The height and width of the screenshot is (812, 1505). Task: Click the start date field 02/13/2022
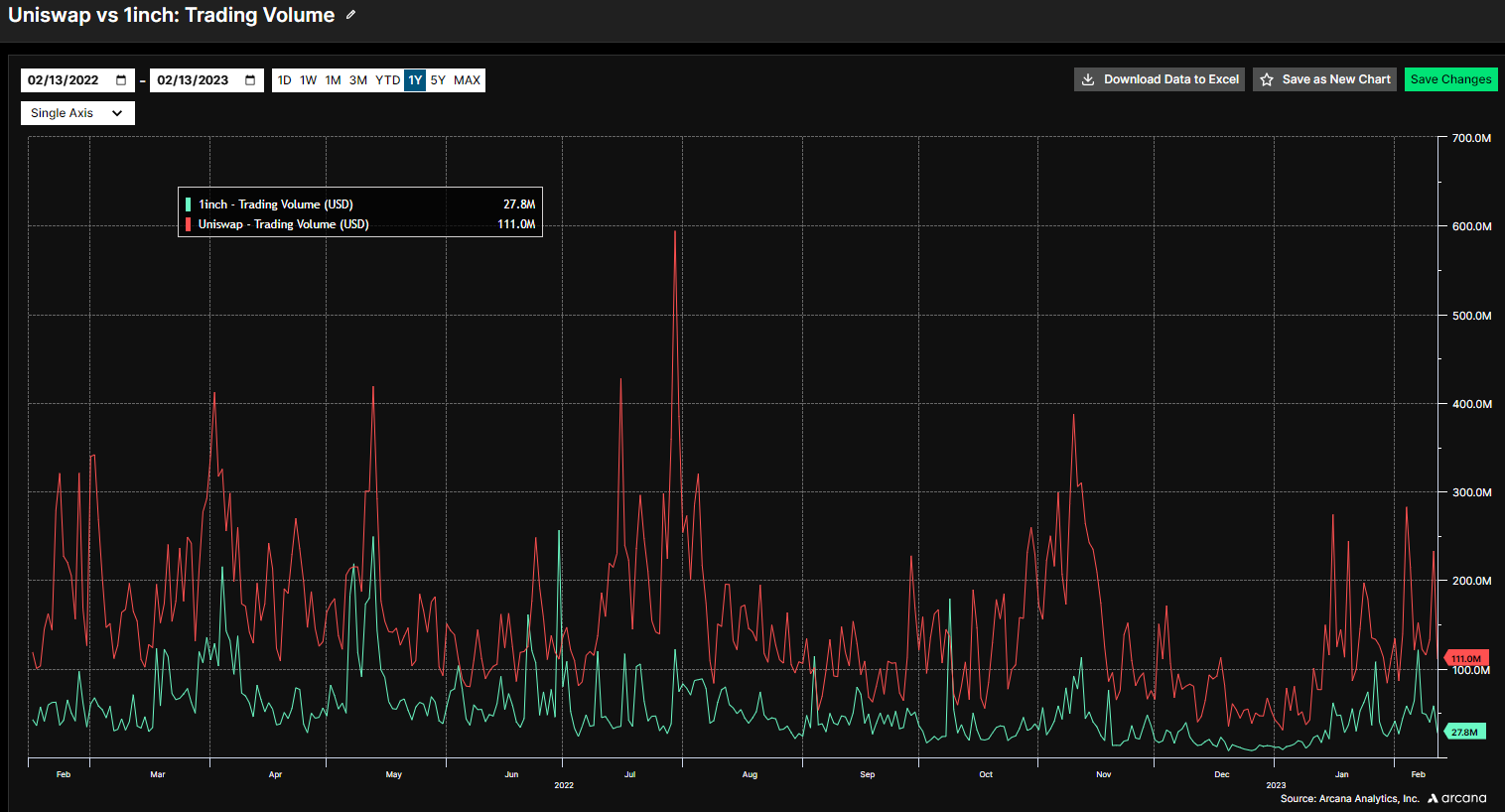[77, 80]
